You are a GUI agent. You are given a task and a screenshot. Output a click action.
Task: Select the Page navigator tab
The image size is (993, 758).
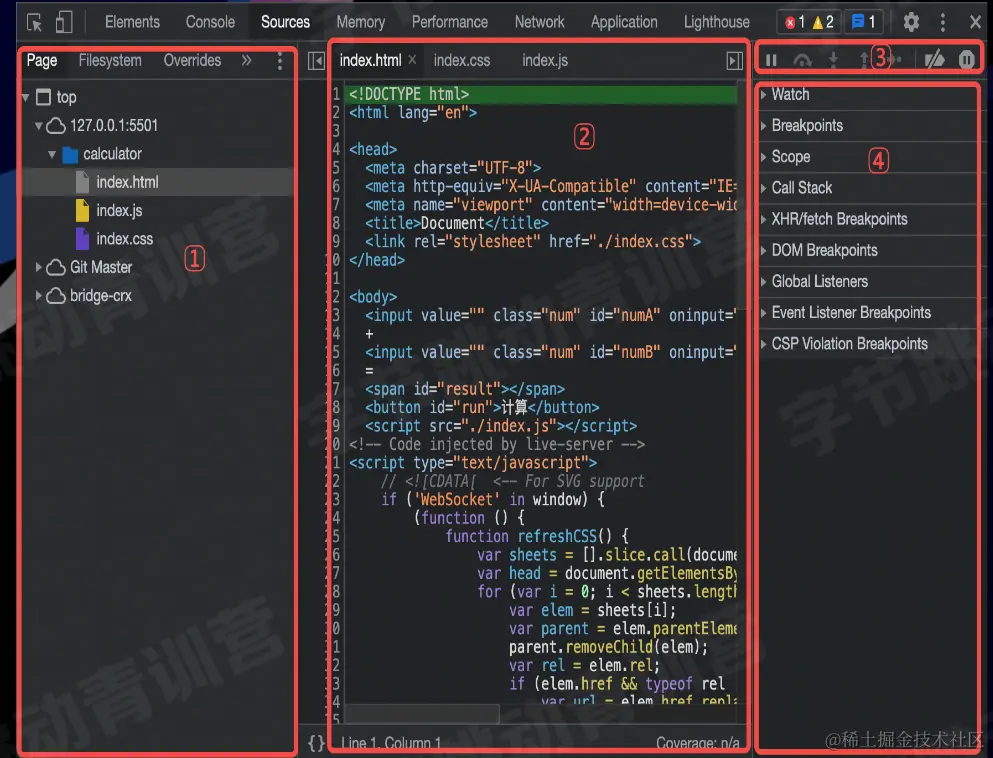click(42, 61)
